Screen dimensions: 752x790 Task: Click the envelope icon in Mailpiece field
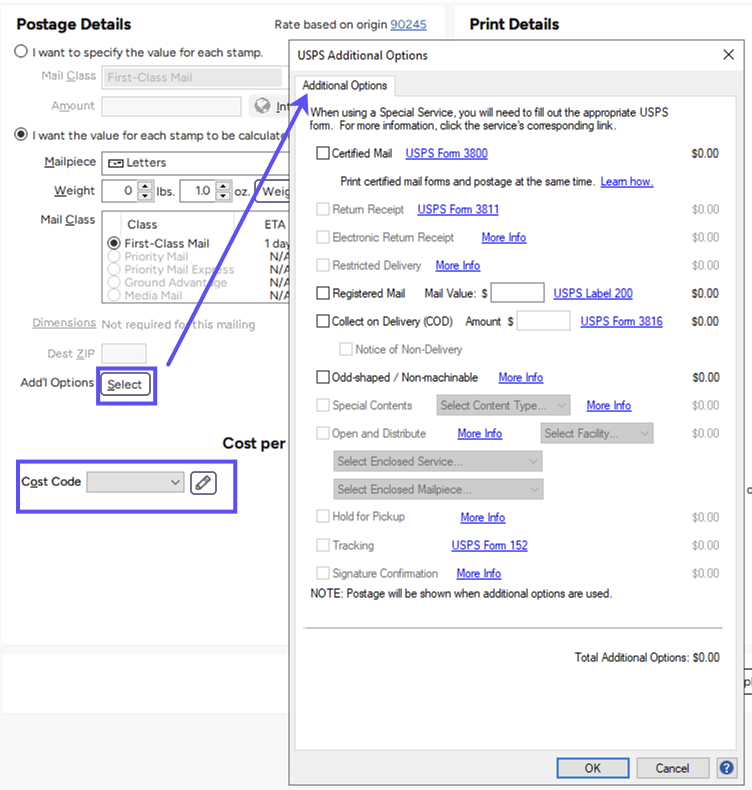[116, 163]
